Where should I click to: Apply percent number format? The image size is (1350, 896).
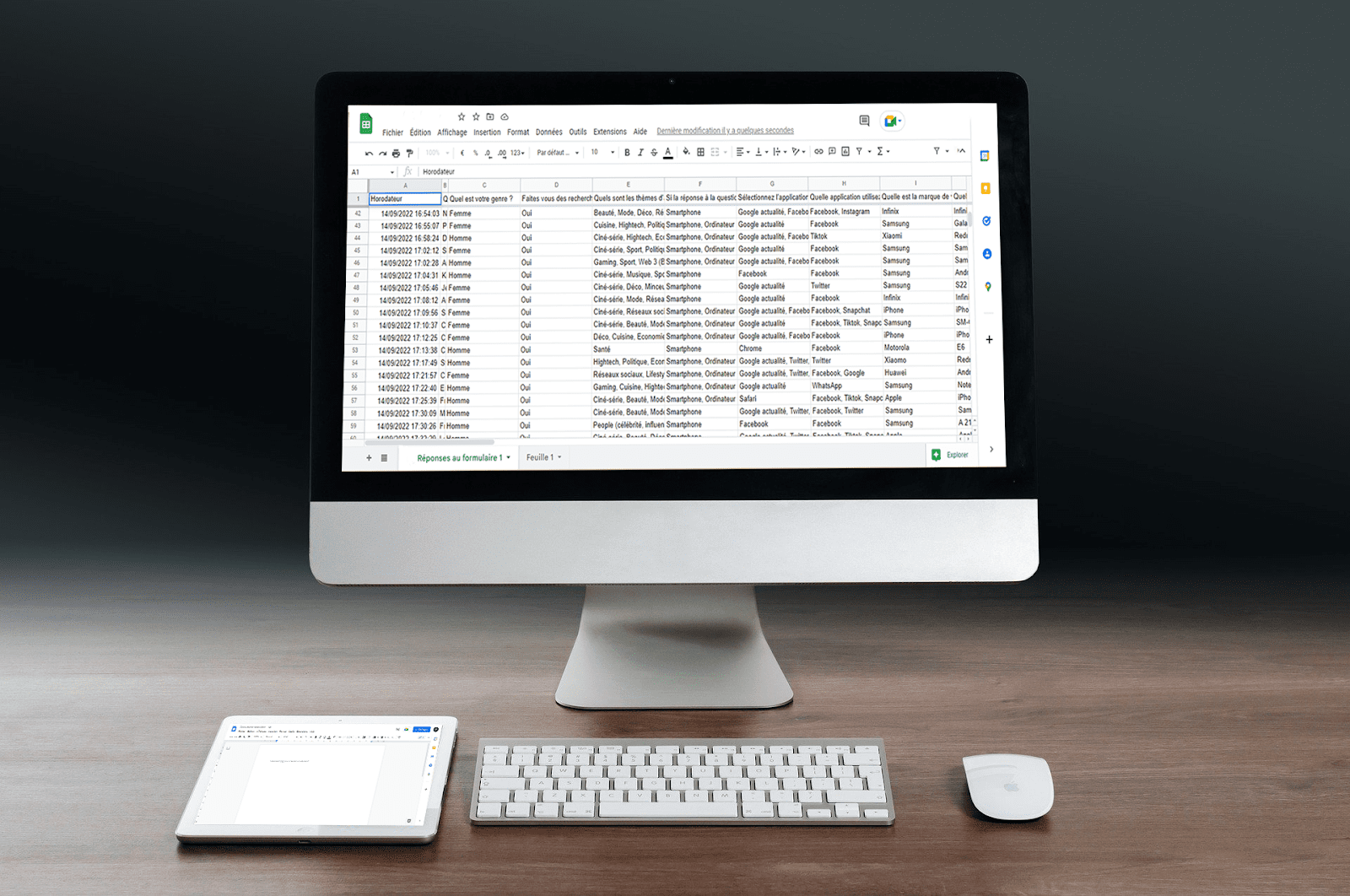[x=475, y=153]
